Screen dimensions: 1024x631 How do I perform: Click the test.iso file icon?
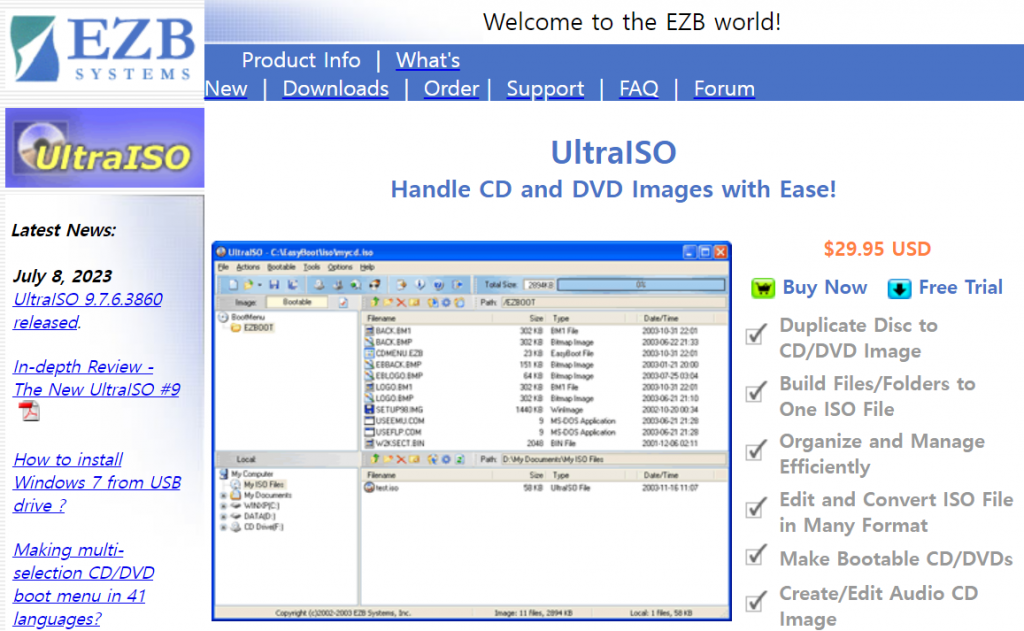click(369, 488)
